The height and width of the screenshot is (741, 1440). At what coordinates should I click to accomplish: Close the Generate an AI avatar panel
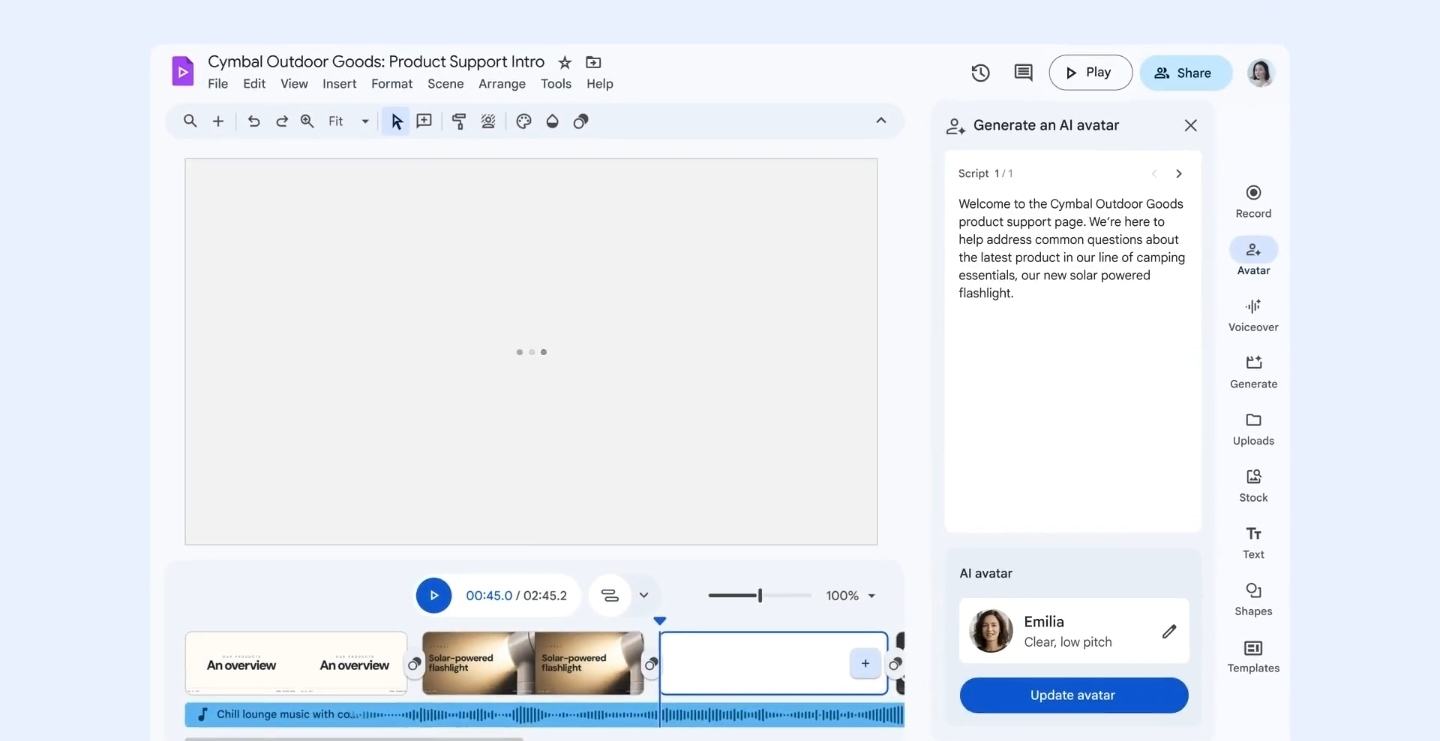click(x=1190, y=125)
